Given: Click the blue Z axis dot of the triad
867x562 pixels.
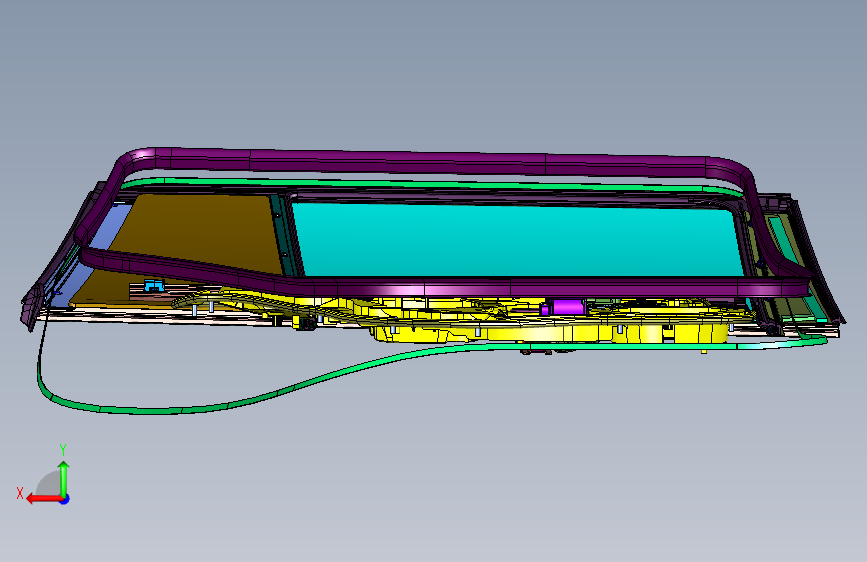Looking at the screenshot, I should point(65,499).
